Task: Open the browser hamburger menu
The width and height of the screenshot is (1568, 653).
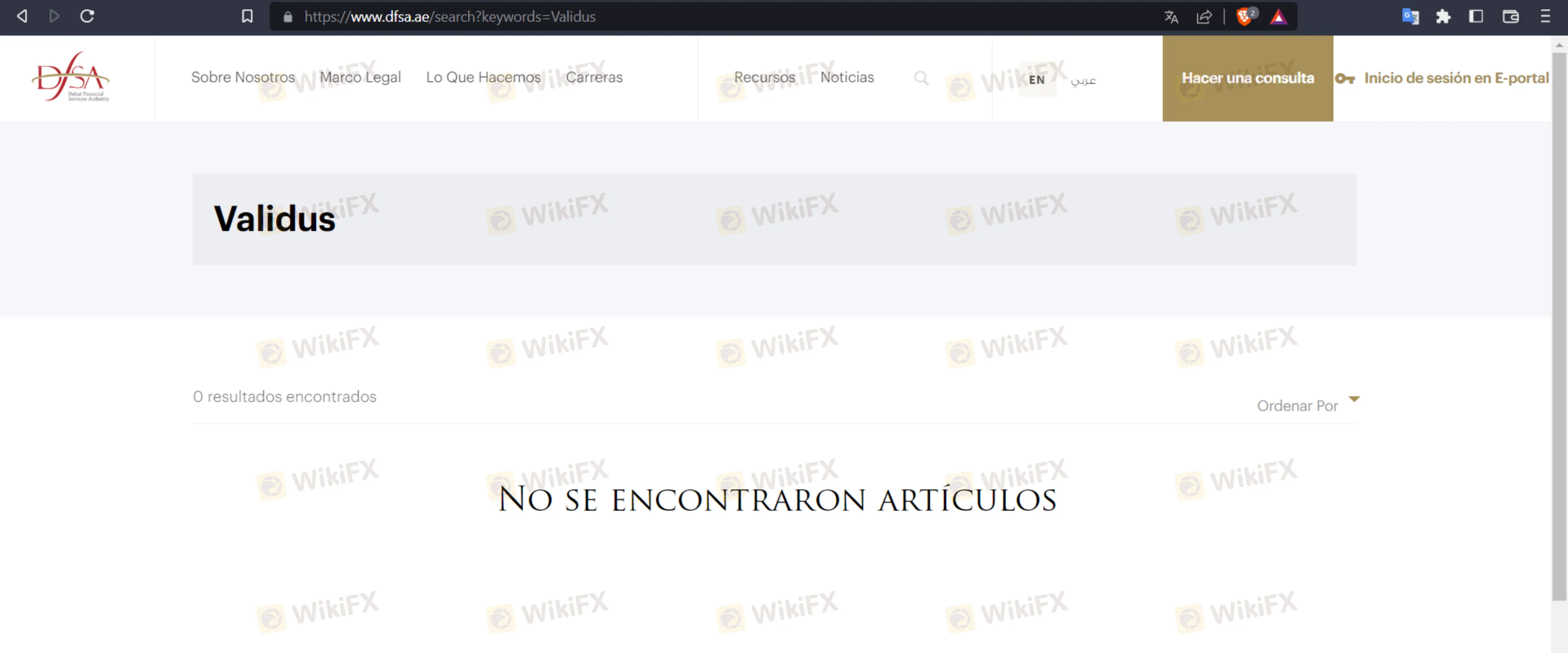Action: [1545, 17]
